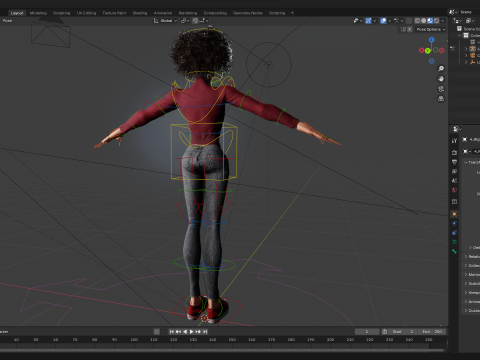Viewport: 480px width, 360px height.
Task: Open the Armature data properties tab
Action: (x=454, y=242)
